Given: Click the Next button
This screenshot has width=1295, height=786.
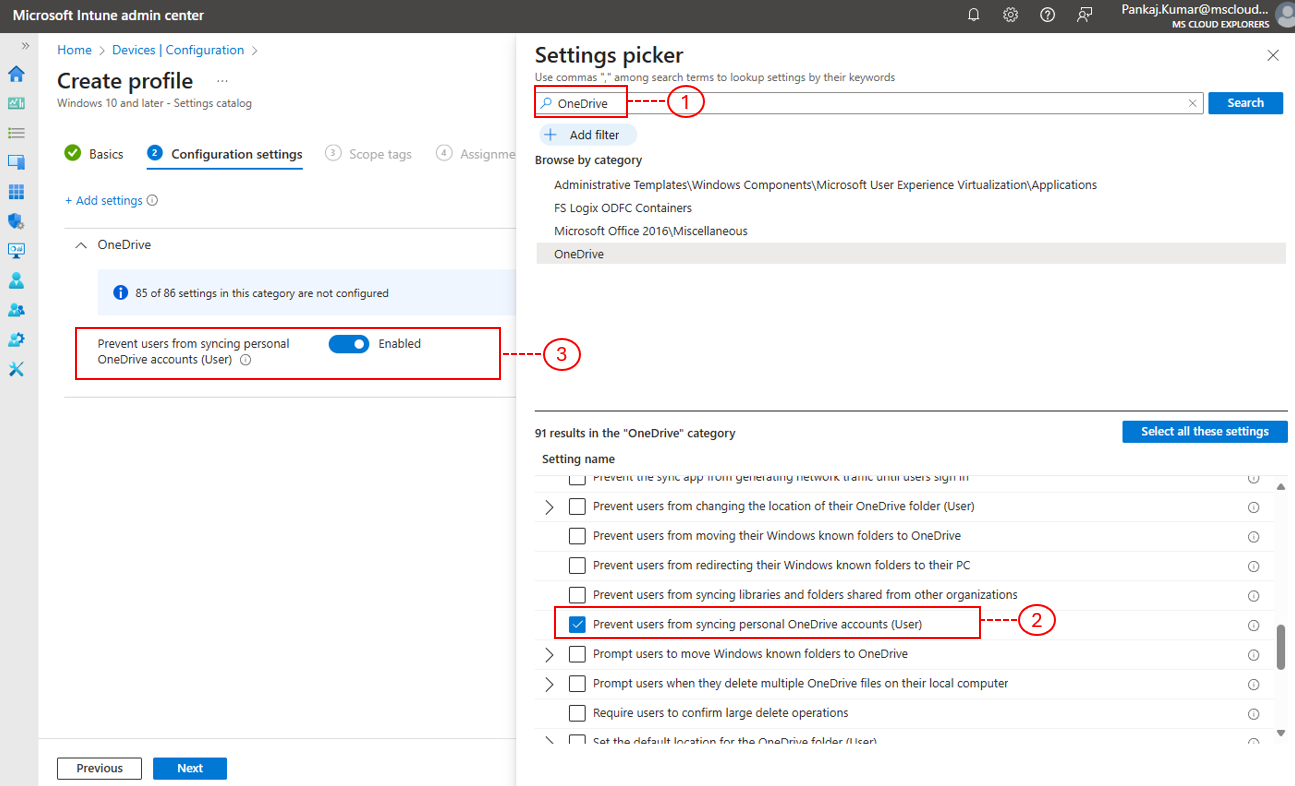Looking at the screenshot, I should click(x=190, y=768).
